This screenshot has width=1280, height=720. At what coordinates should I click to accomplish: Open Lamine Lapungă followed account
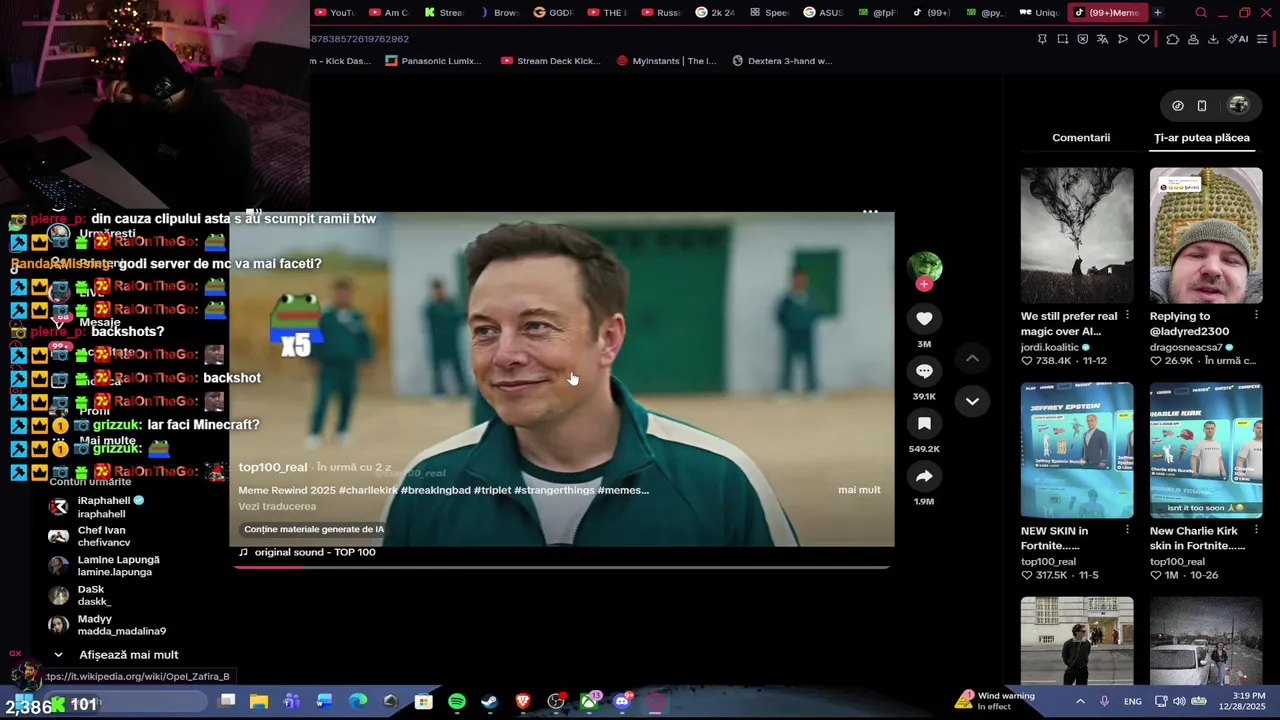104,566
